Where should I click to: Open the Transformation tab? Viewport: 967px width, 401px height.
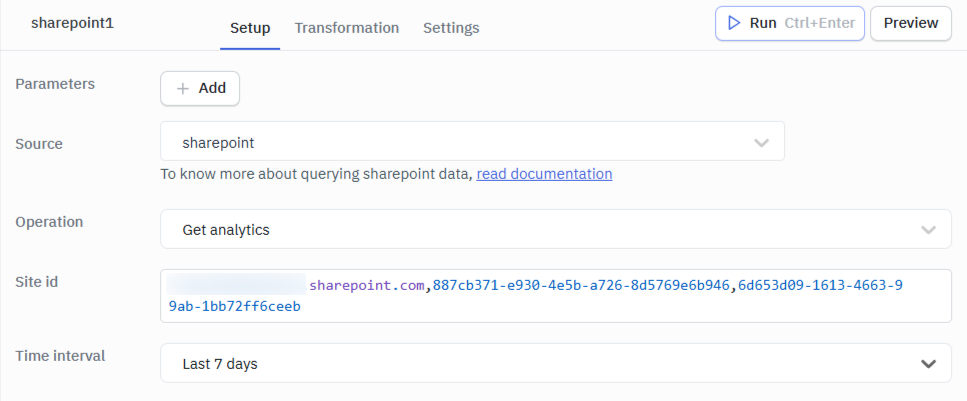click(x=347, y=28)
